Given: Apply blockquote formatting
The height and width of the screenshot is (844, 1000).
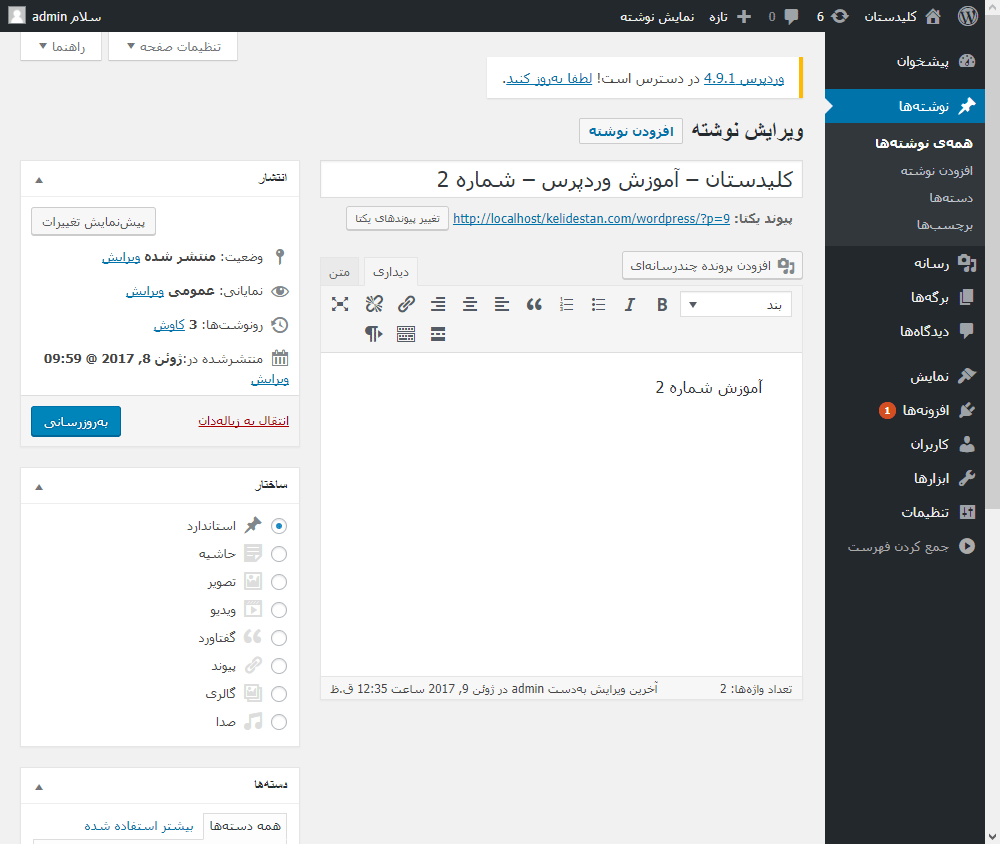Looking at the screenshot, I should [x=534, y=305].
